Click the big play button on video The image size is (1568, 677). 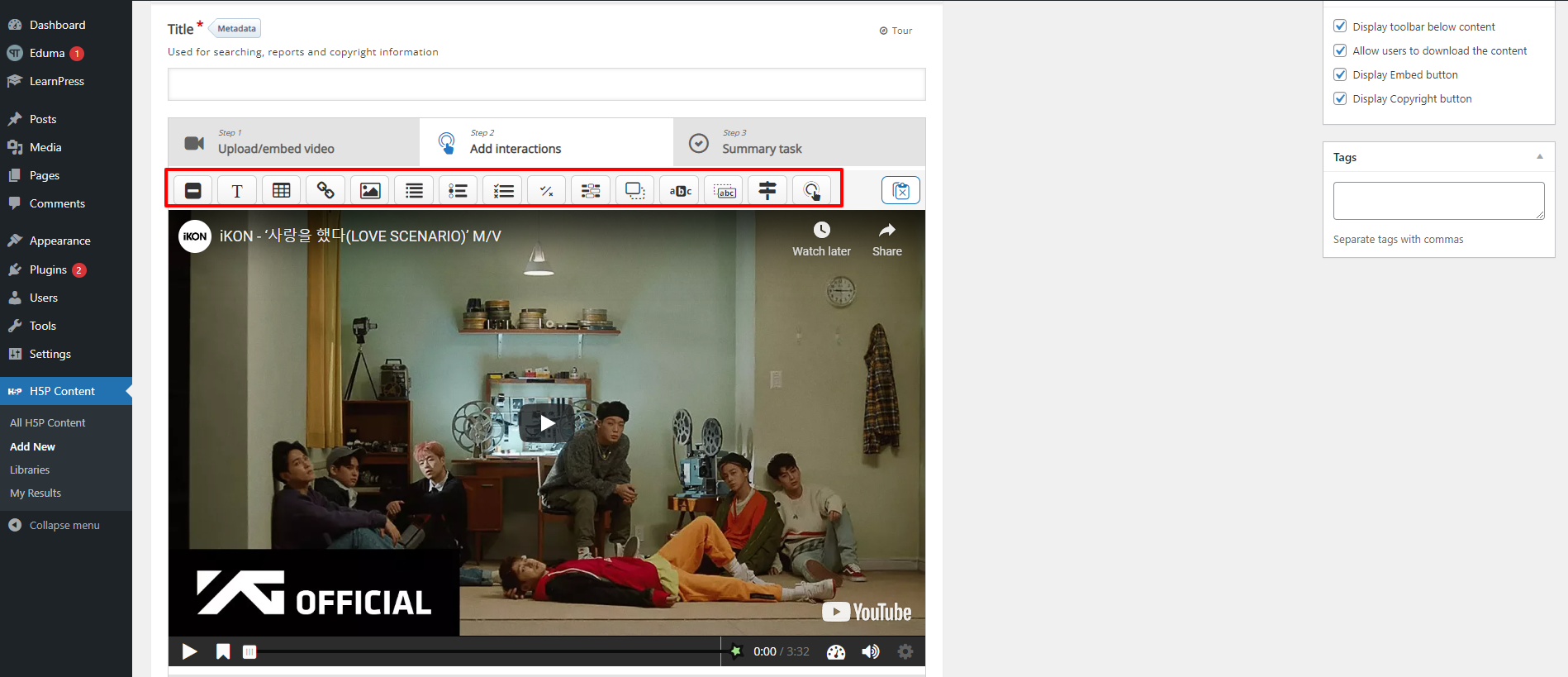tap(547, 423)
